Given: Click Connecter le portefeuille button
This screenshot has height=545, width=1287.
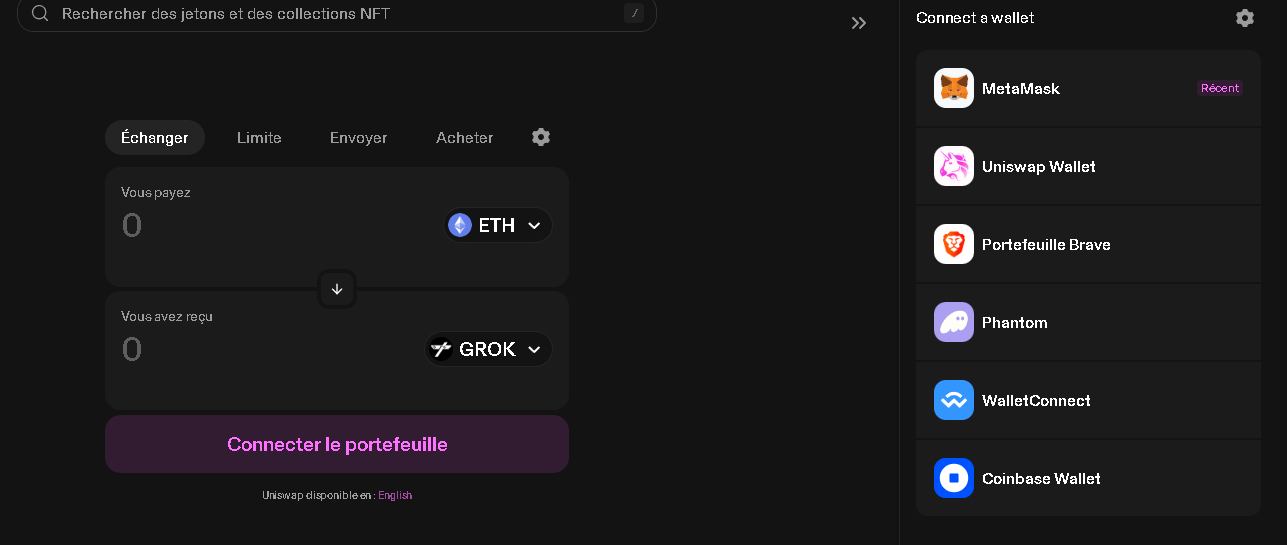Looking at the screenshot, I should point(337,444).
